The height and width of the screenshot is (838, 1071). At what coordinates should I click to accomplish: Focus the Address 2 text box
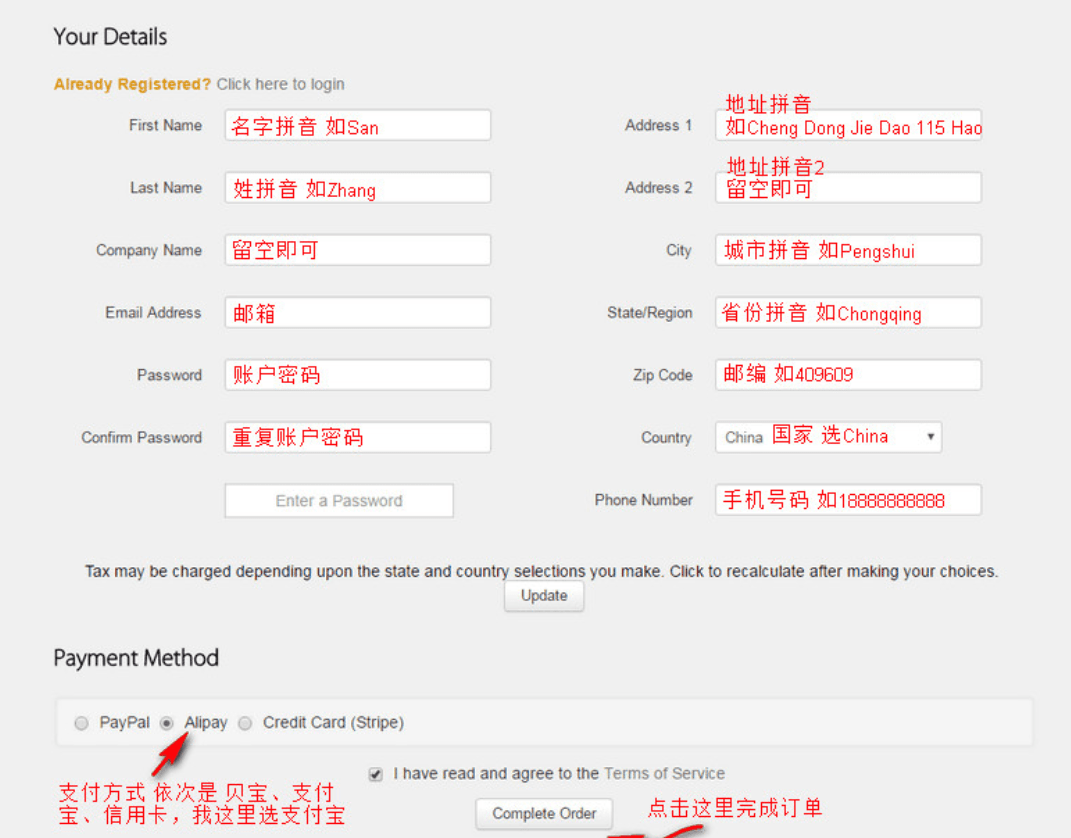coord(848,188)
